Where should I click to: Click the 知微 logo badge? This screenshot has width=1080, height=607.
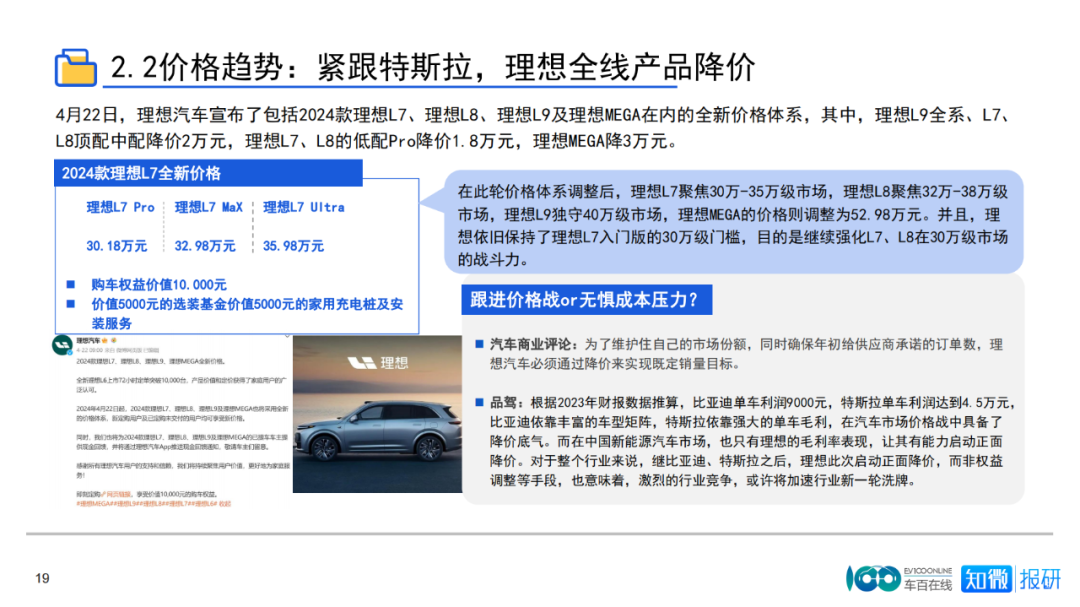tap(986, 579)
